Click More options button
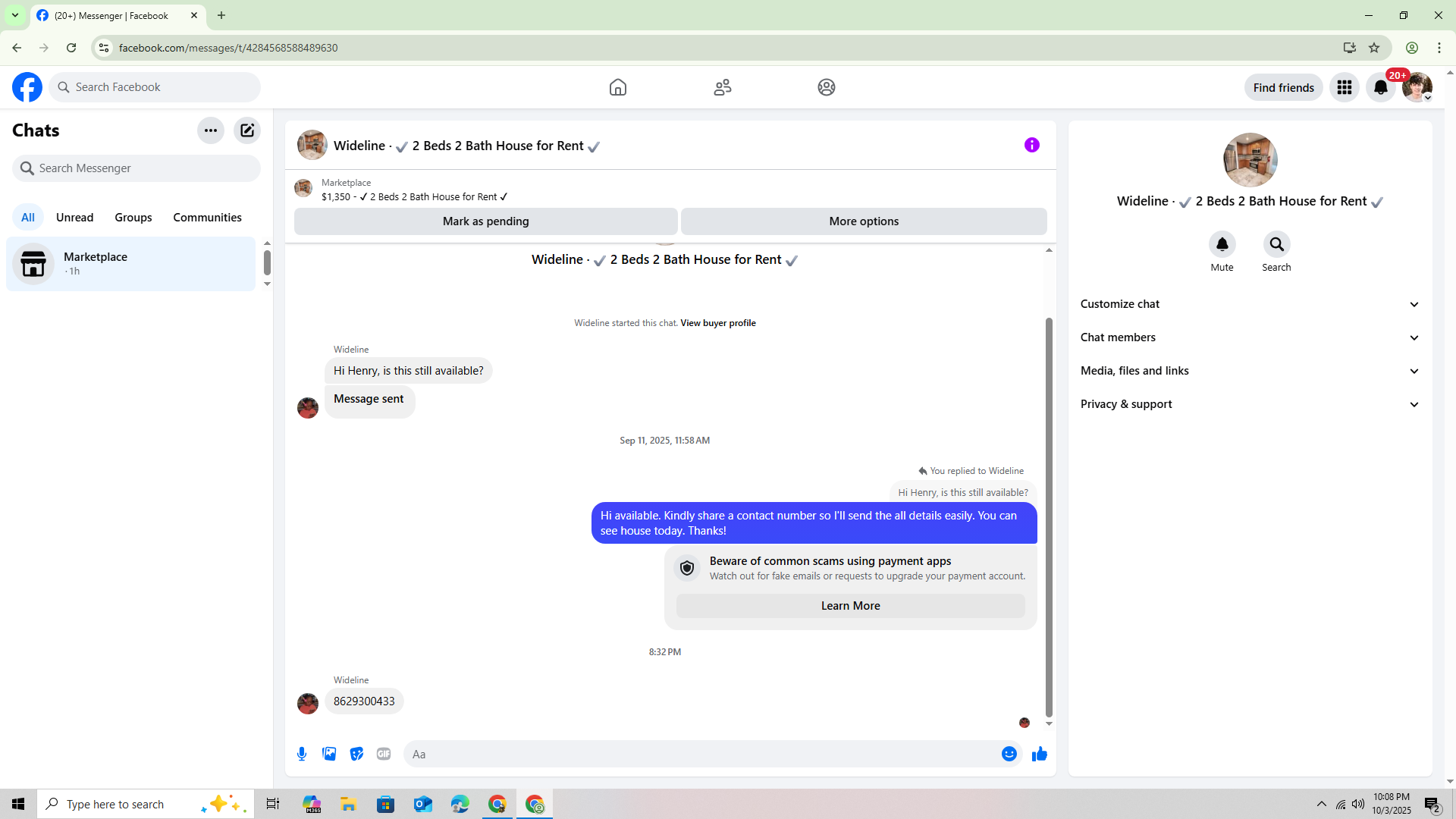The image size is (1456, 819). (864, 221)
